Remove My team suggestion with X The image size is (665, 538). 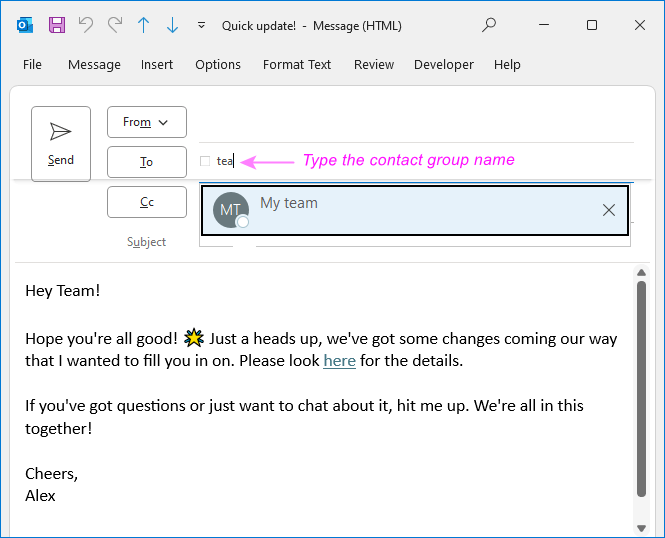coord(609,210)
